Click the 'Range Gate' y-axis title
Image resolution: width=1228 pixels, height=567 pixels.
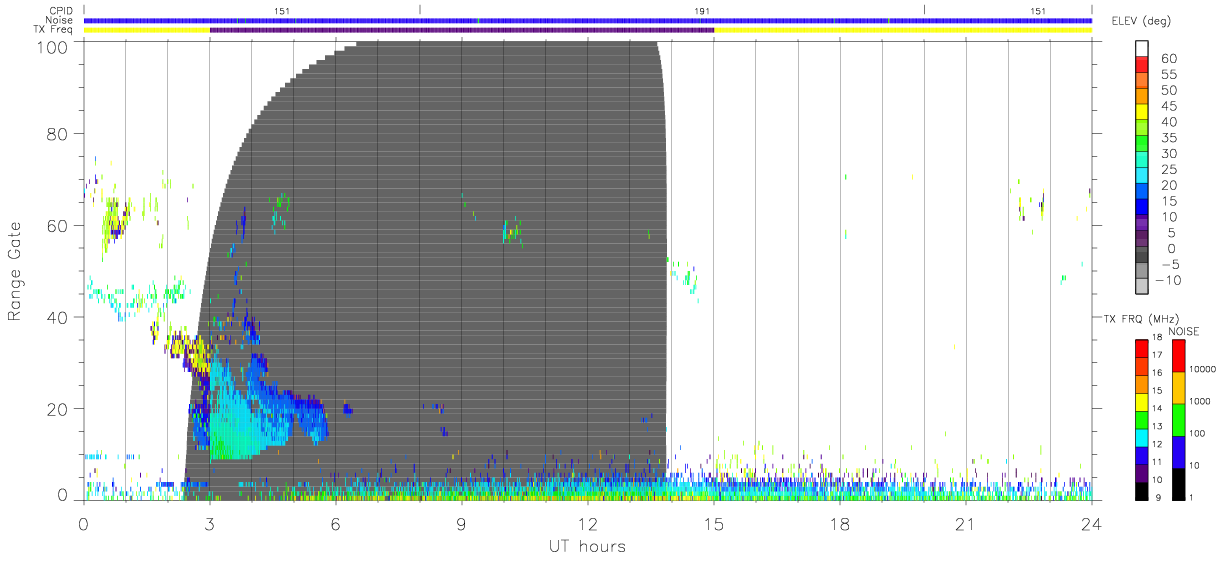[15, 271]
